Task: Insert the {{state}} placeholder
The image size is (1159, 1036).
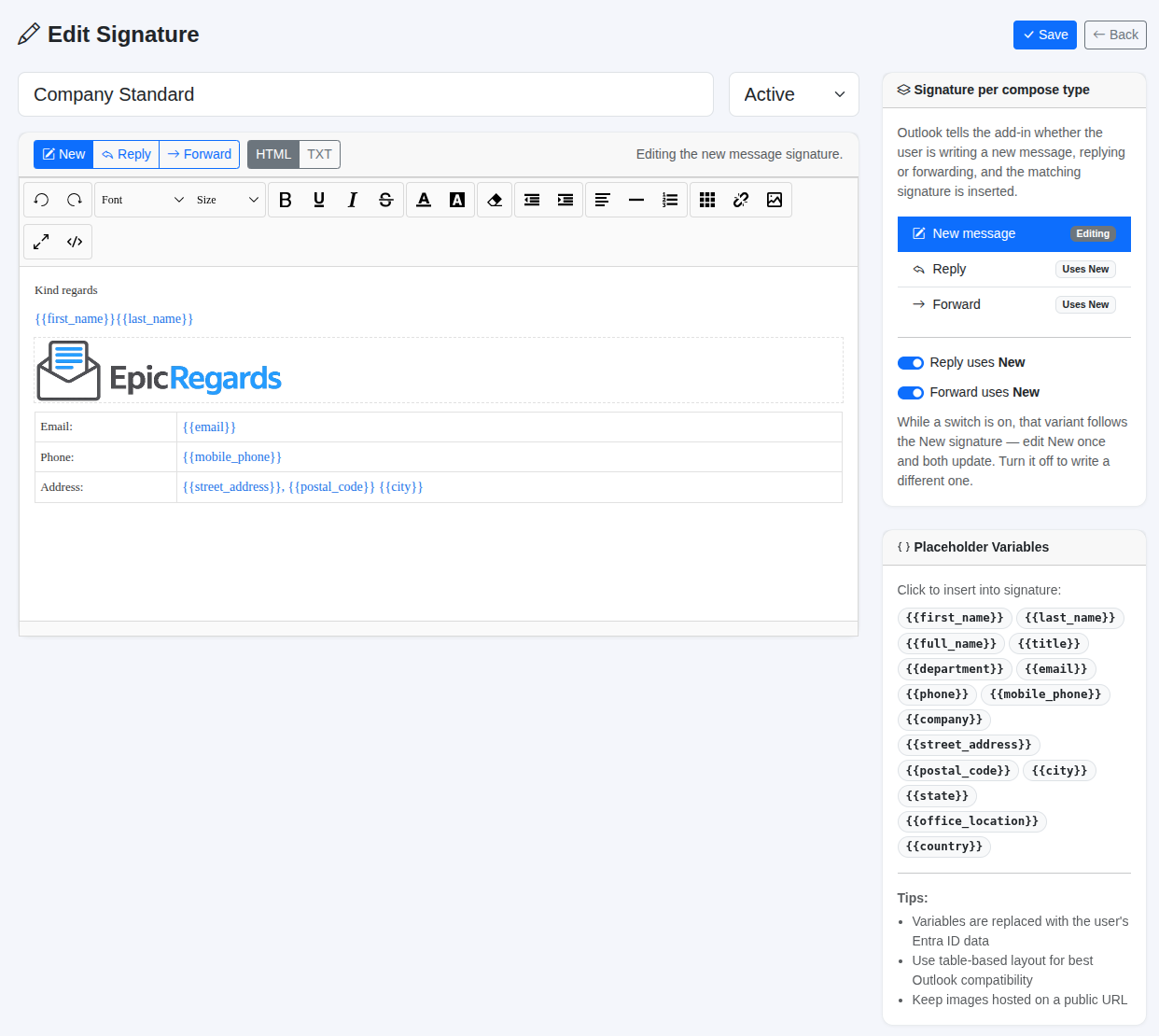Action: 937,796
